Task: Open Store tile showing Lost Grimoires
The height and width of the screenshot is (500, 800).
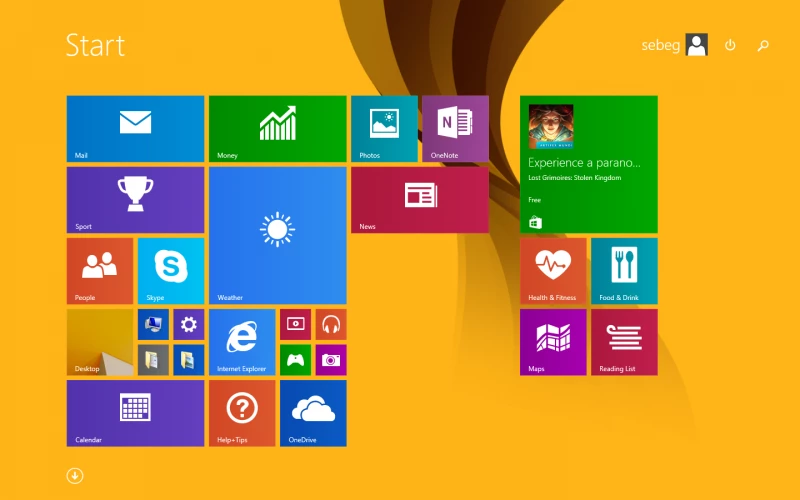Action: [x=589, y=164]
